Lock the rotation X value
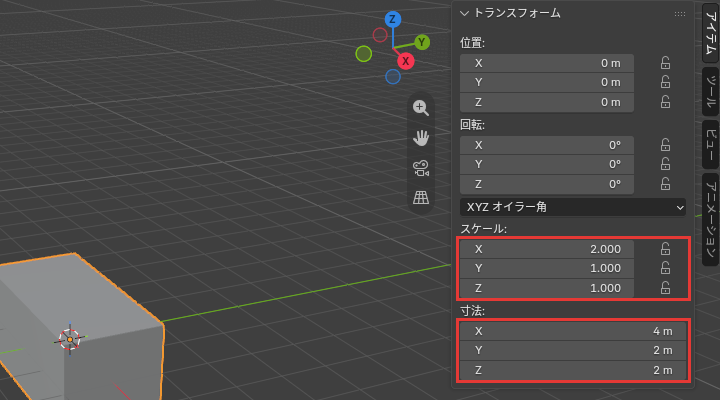The height and width of the screenshot is (400, 720). 665,145
